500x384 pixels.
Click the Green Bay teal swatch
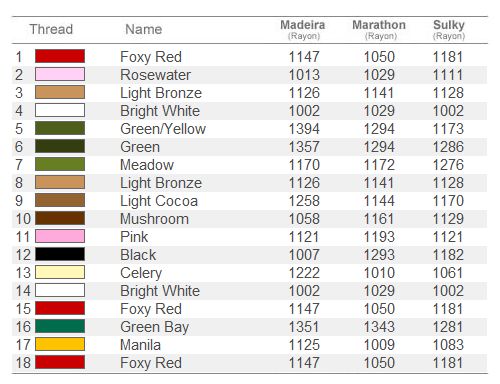tap(60, 326)
